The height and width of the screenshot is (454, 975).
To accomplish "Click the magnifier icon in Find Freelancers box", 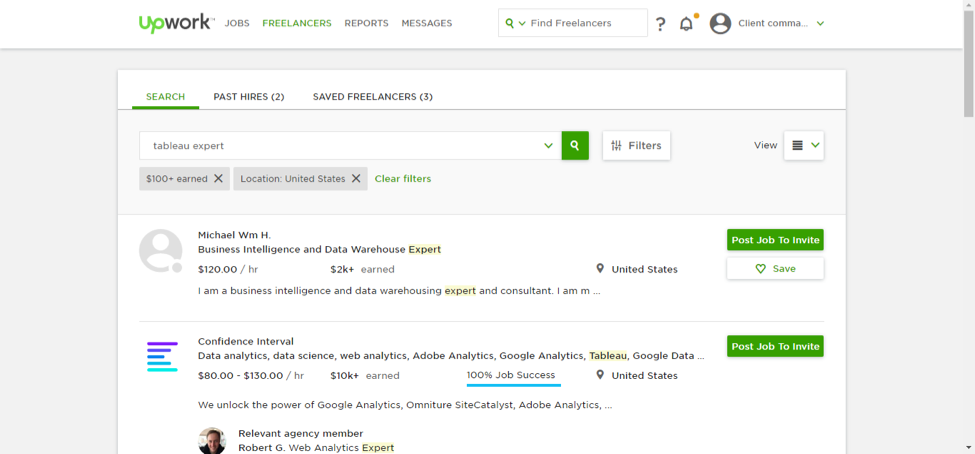I will click(510, 23).
